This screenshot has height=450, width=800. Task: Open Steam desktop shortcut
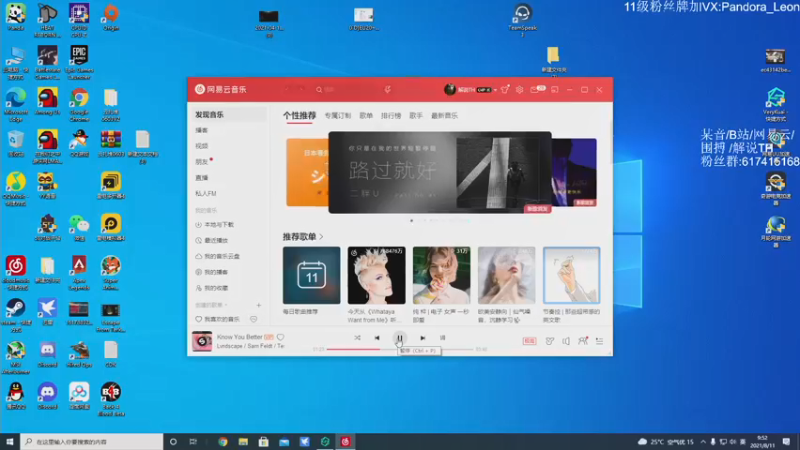click(x=16, y=312)
